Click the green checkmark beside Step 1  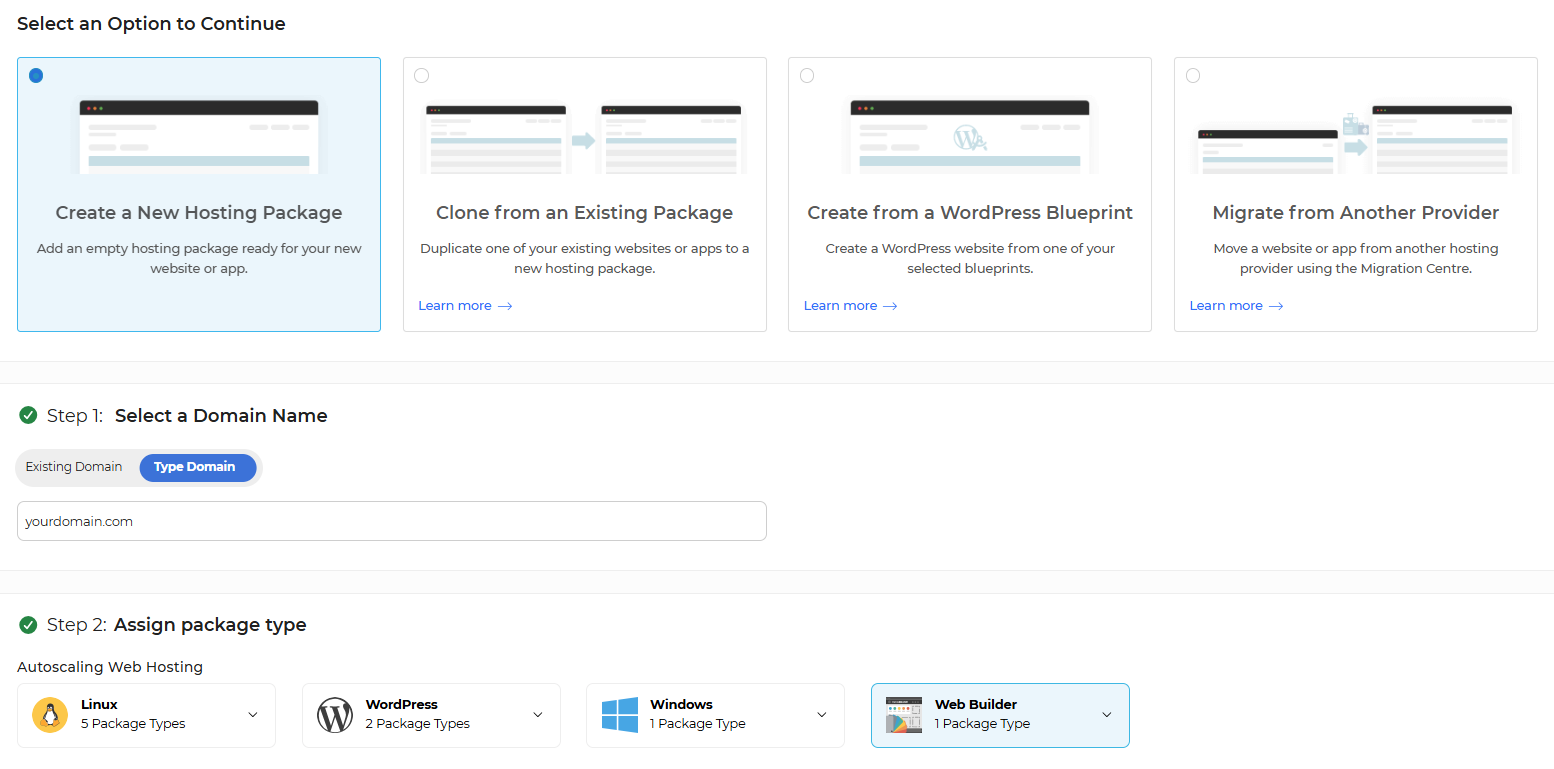click(x=28, y=415)
